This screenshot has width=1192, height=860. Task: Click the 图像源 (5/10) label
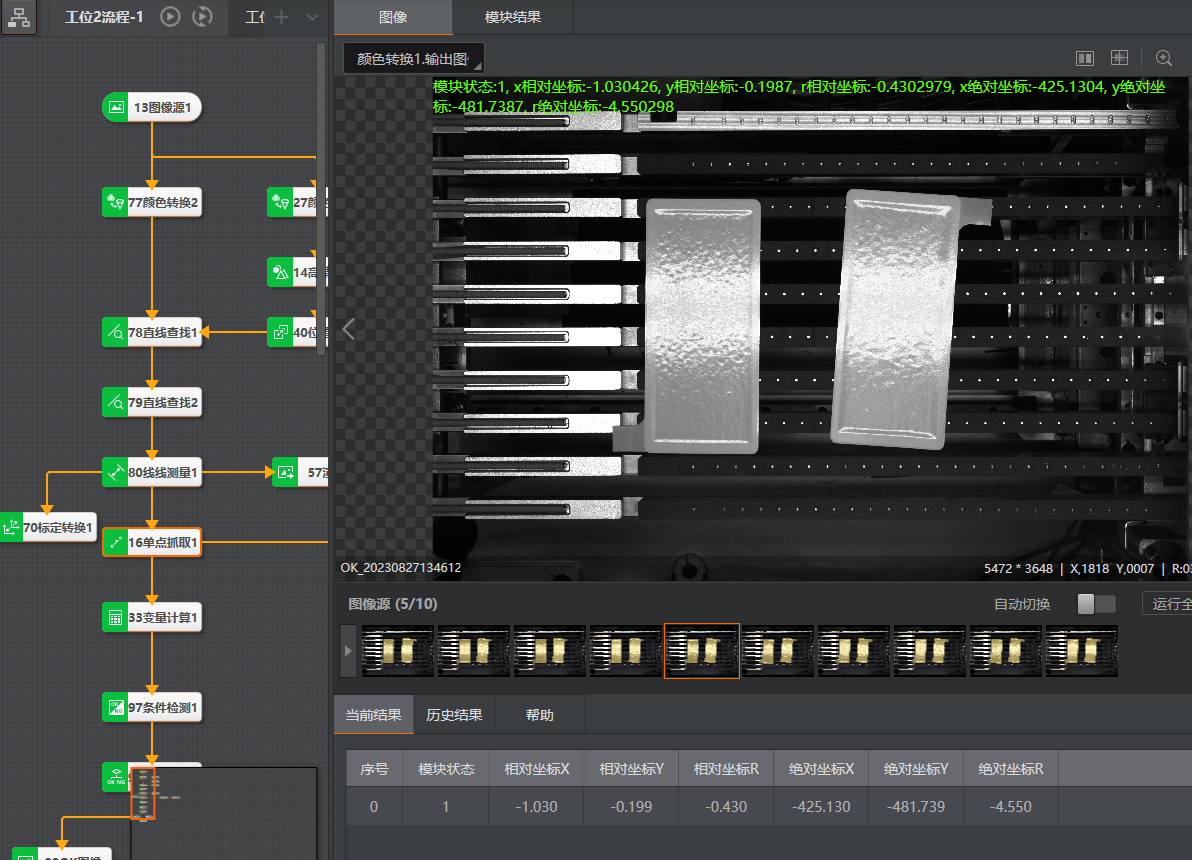click(x=392, y=604)
